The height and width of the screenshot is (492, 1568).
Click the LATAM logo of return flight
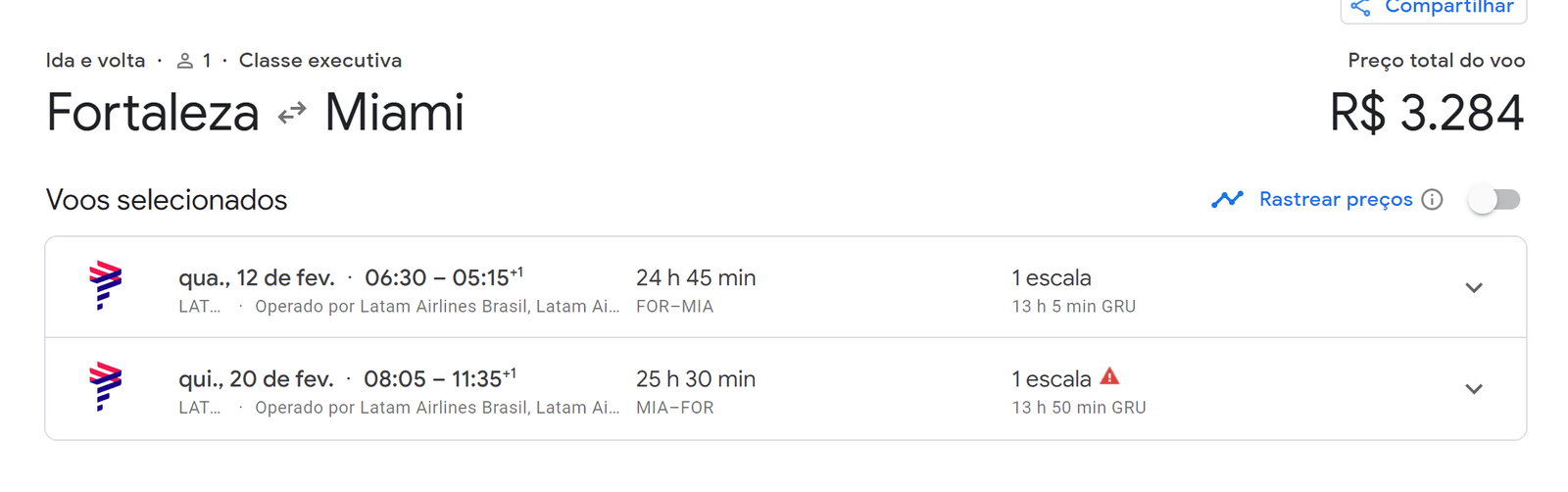click(105, 386)
